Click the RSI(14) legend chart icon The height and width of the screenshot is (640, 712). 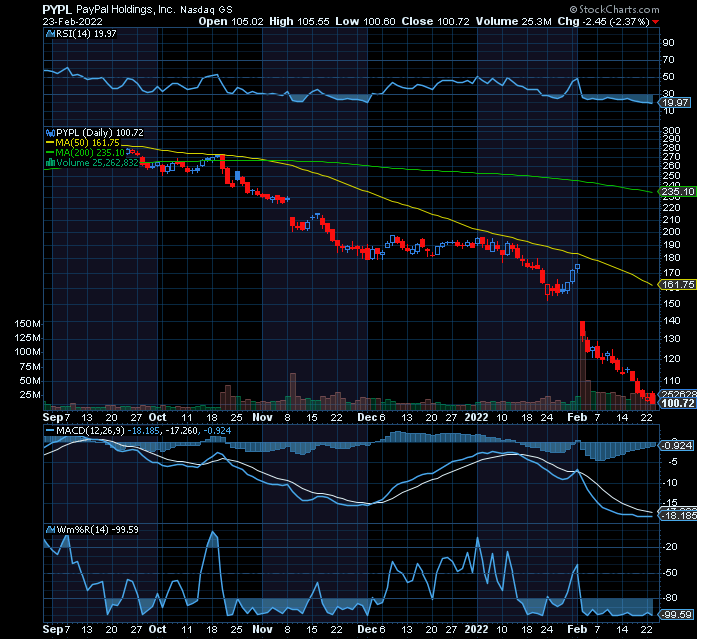tap(50, 34)
